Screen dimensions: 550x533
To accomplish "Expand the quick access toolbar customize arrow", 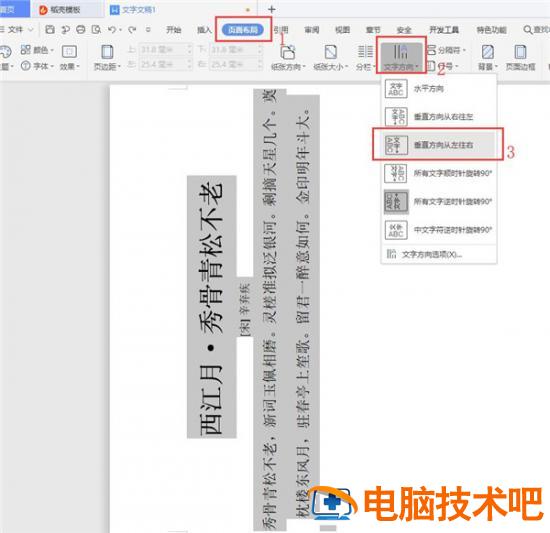I will (148, 30).
